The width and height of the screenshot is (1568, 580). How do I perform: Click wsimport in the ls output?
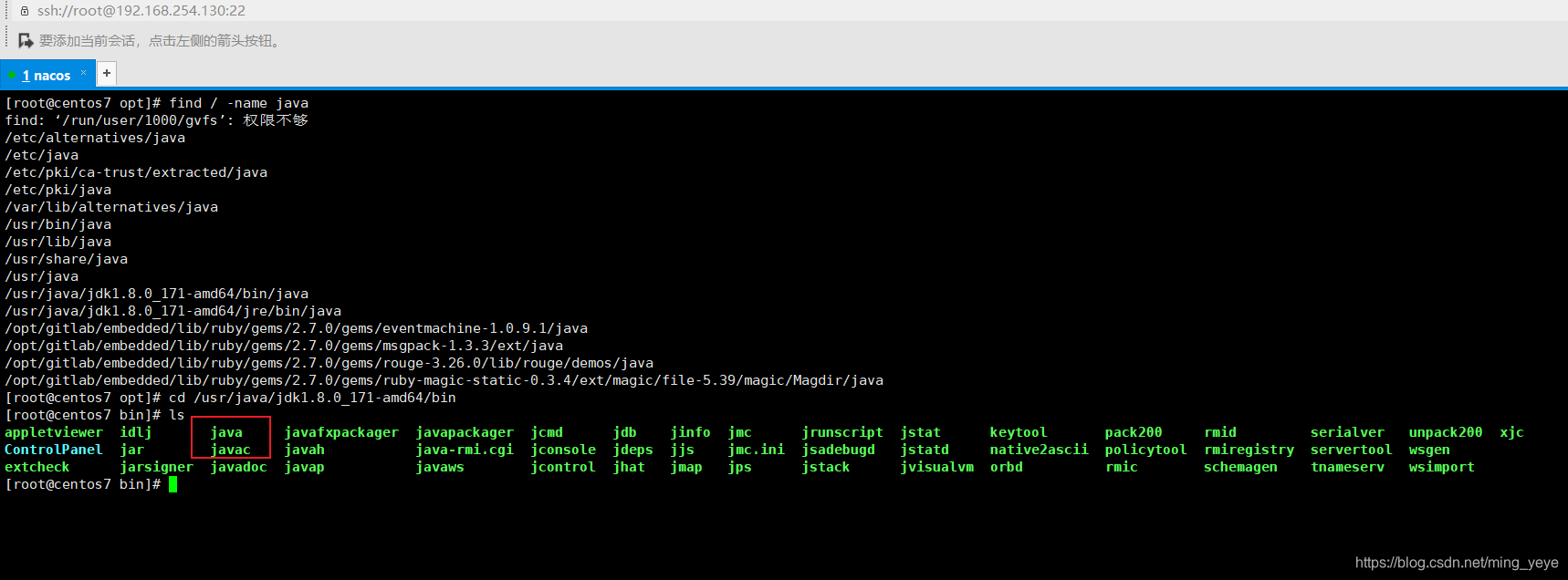coord(1442,467)
